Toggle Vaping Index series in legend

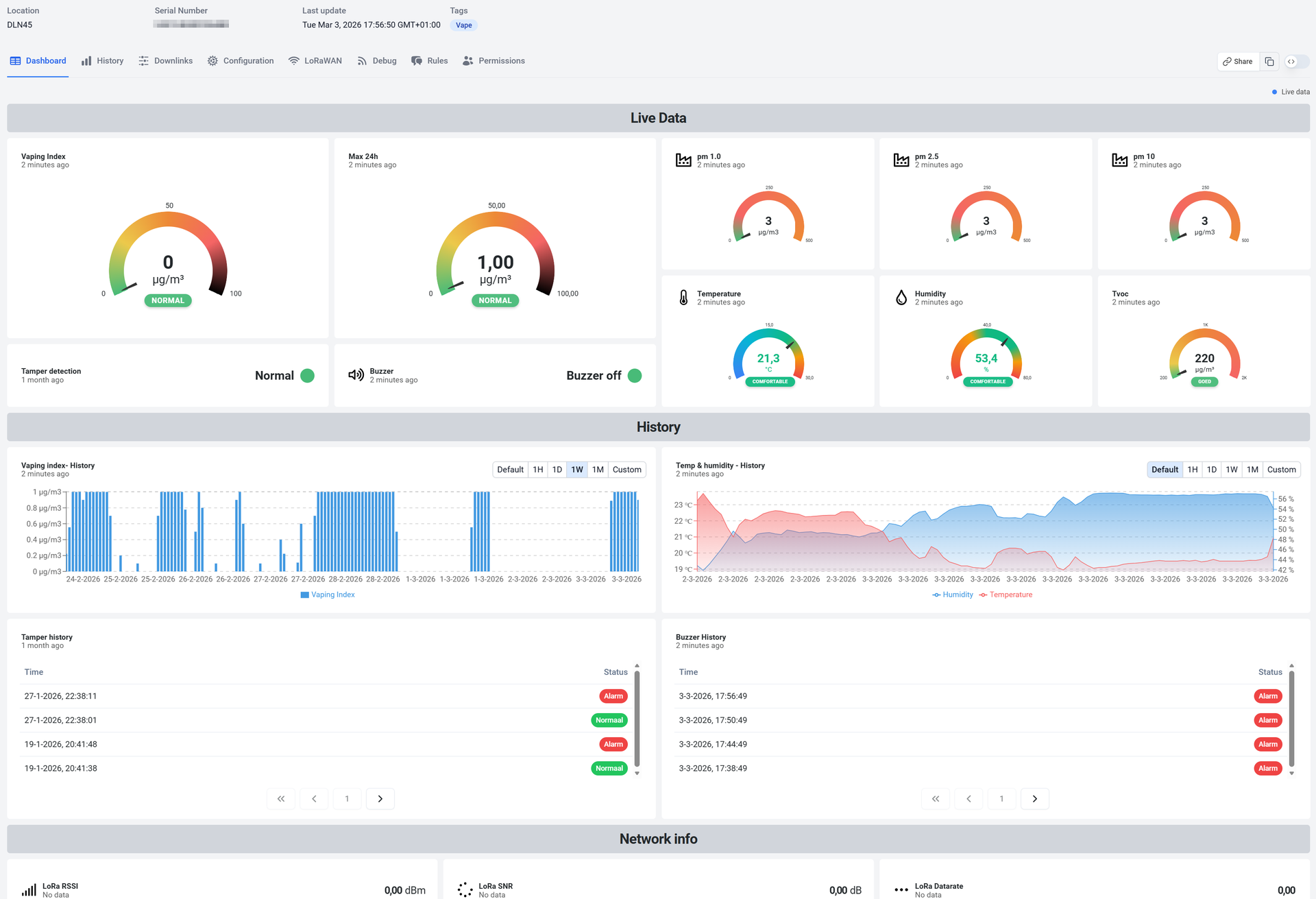[328, 595]
